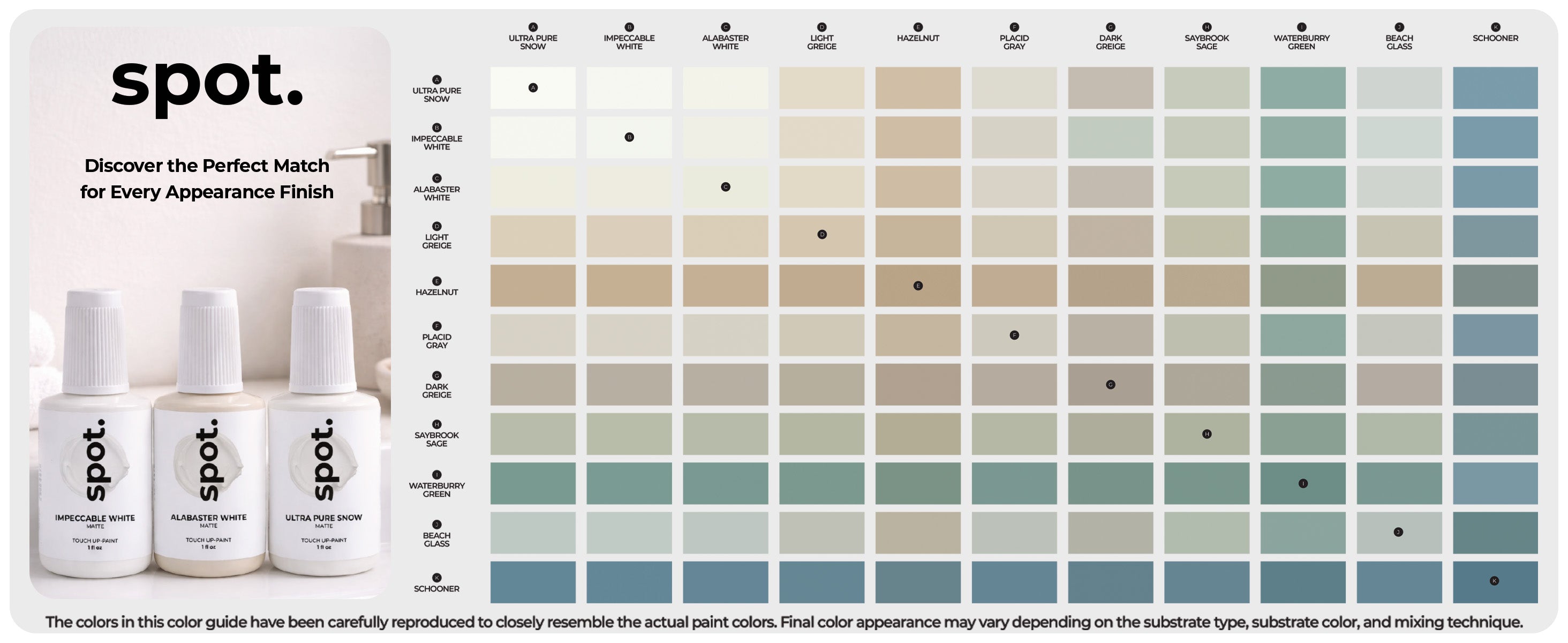Select the Placid Gray column header
The height and width of the screenshot is (643, 1568).
click(x=1014, y=42)
